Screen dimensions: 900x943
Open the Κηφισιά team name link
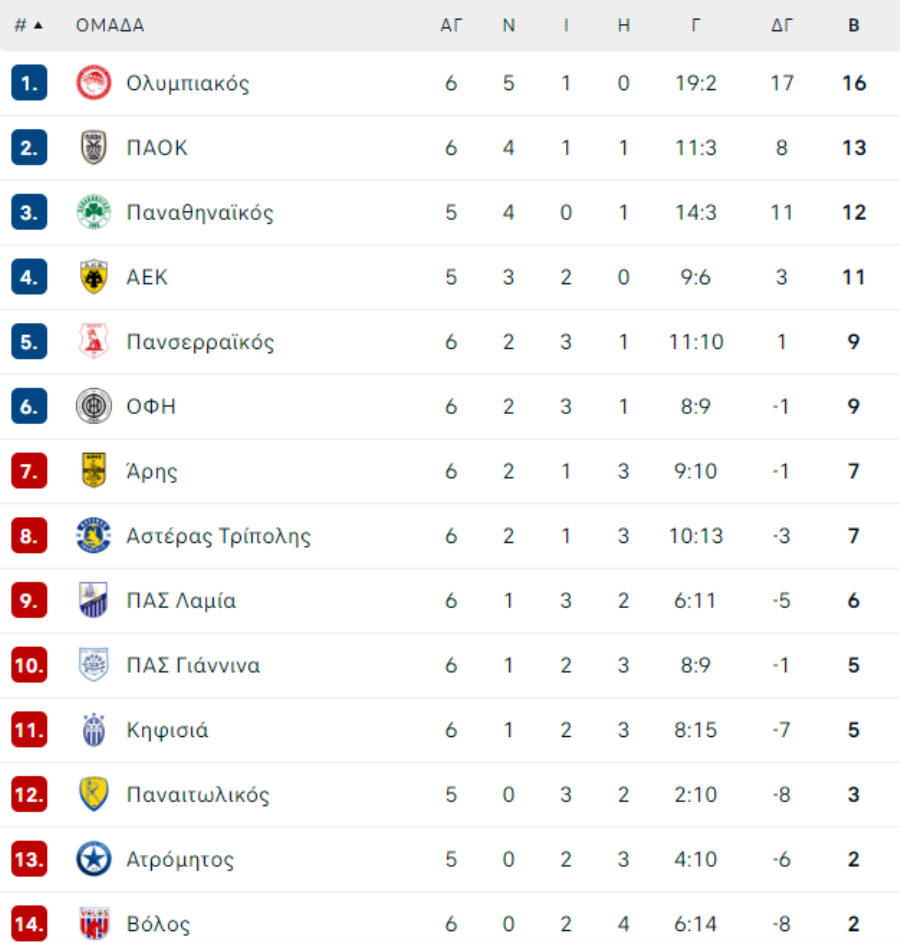coord(167,730)
